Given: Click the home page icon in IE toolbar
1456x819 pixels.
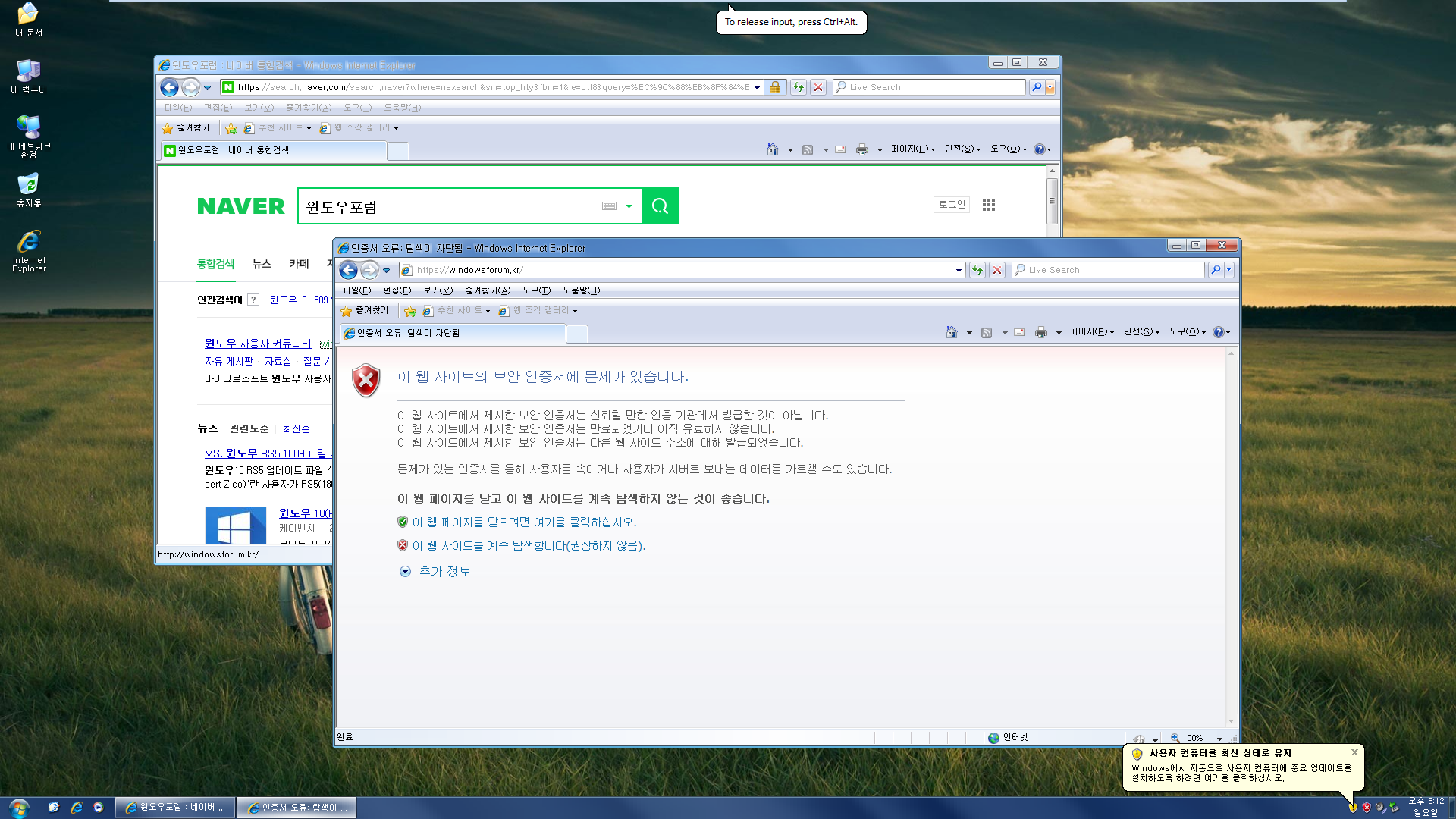Looking at the screenshot, I should [950, 332].
